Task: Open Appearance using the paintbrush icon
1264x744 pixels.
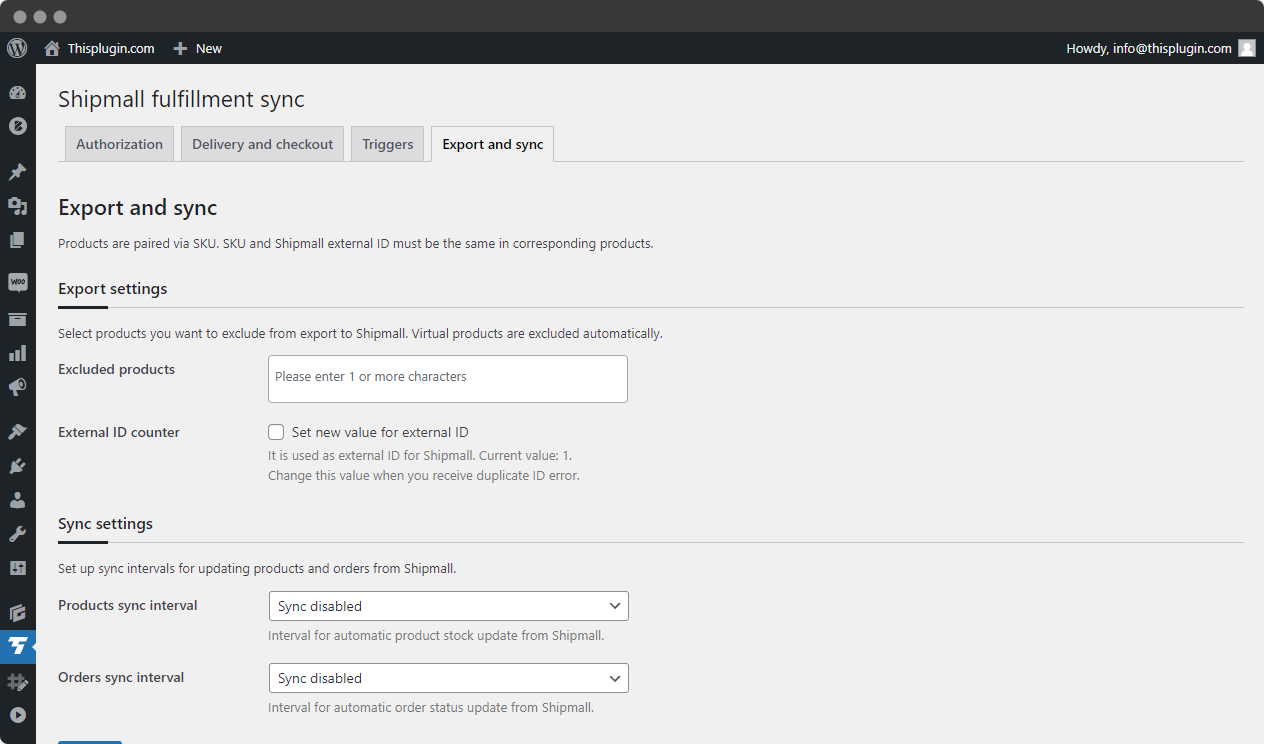Action: tap(17, 430)
